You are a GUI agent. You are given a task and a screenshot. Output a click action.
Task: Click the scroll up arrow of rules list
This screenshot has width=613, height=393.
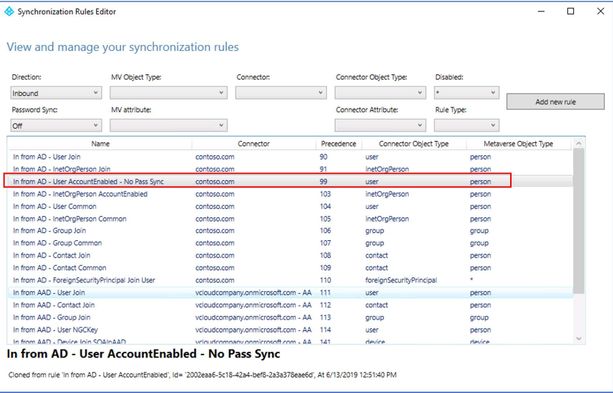pyautogui.click(x=579, y=144)
